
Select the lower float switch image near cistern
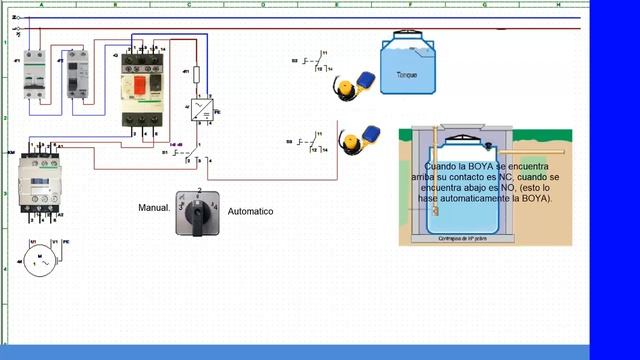tap(359, 140)
